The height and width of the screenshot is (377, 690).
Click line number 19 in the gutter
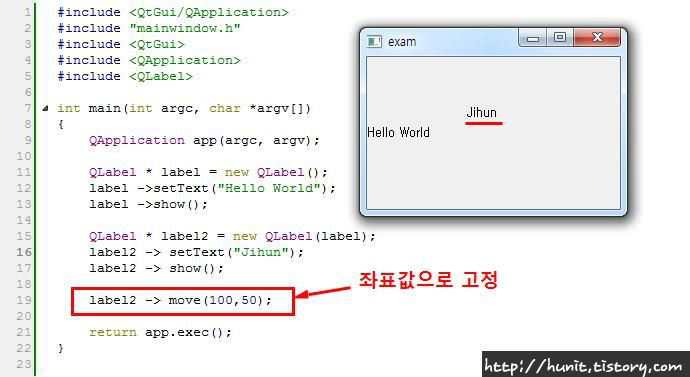24,300
